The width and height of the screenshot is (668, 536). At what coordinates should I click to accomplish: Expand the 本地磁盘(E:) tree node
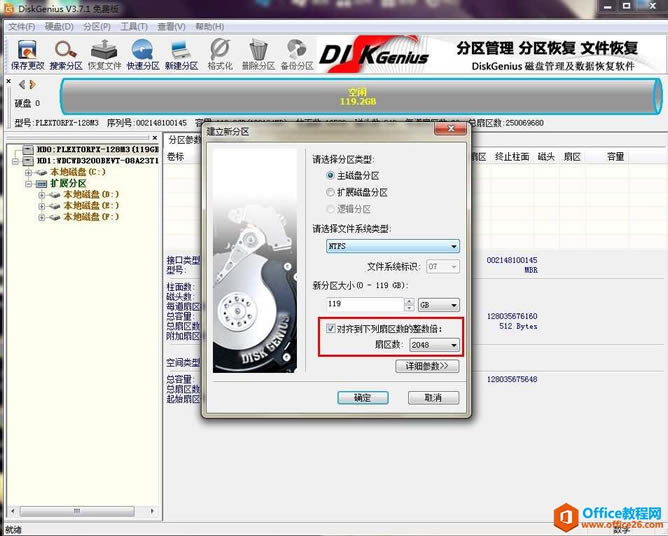(x=42, y=206)
